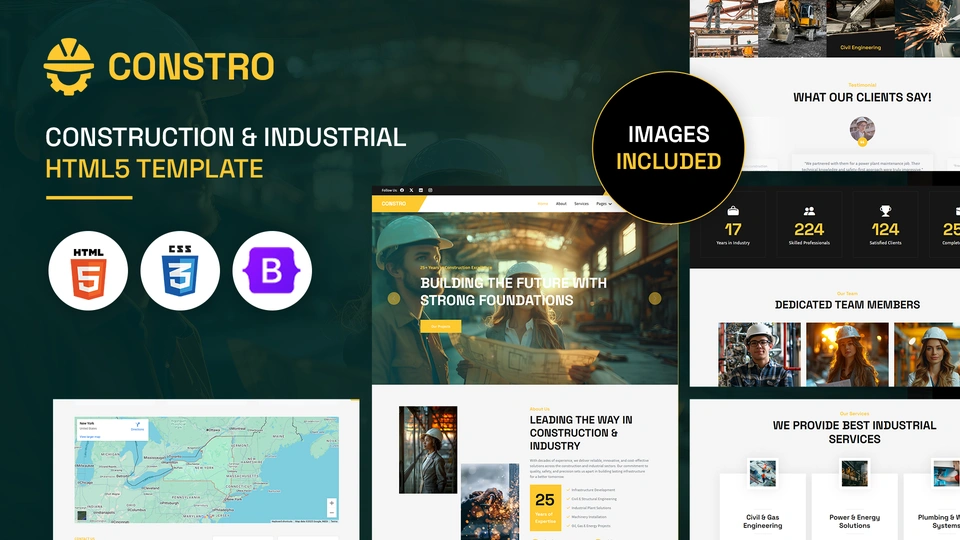Click the people icon above 224
Screen dimensions: 960x540
click(809, 211)
